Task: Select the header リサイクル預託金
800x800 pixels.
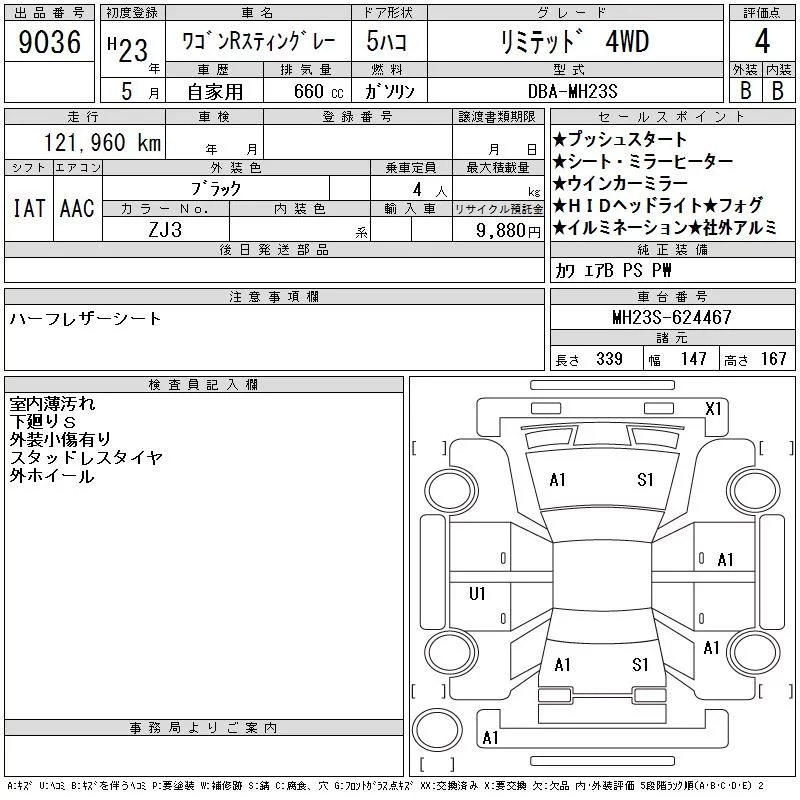Action: [498, 209]
